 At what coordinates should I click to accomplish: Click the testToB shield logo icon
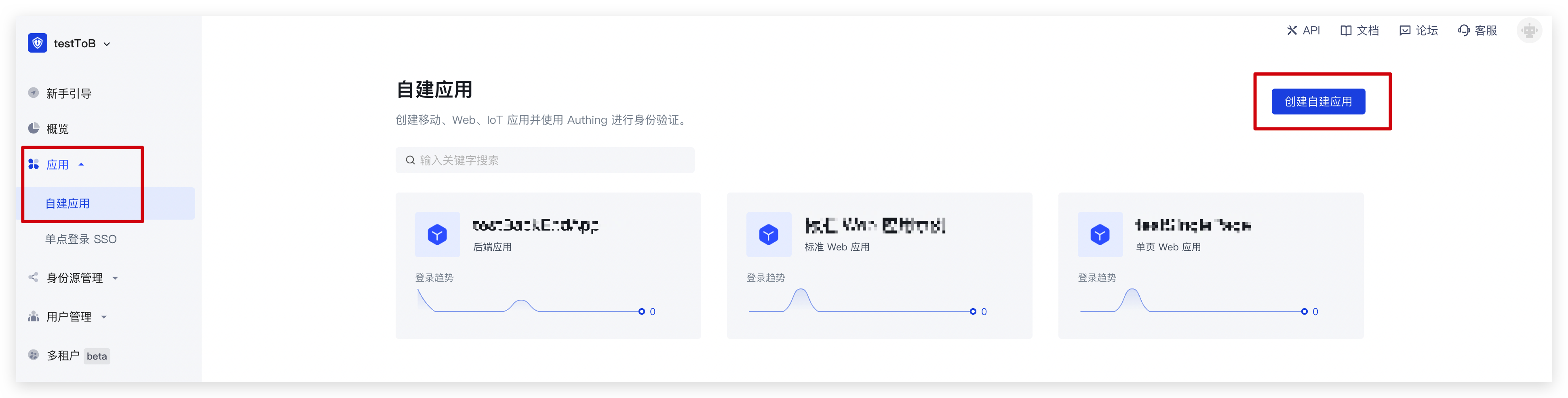tap(37, 42)
